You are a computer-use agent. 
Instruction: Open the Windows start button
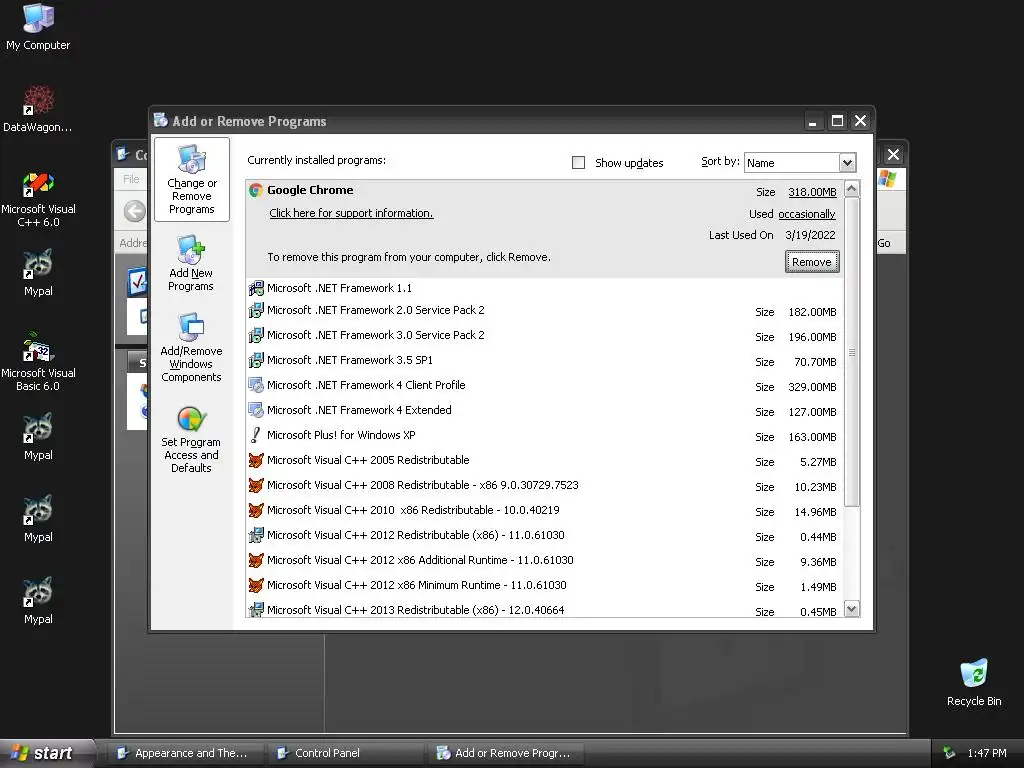pos(47,753)
